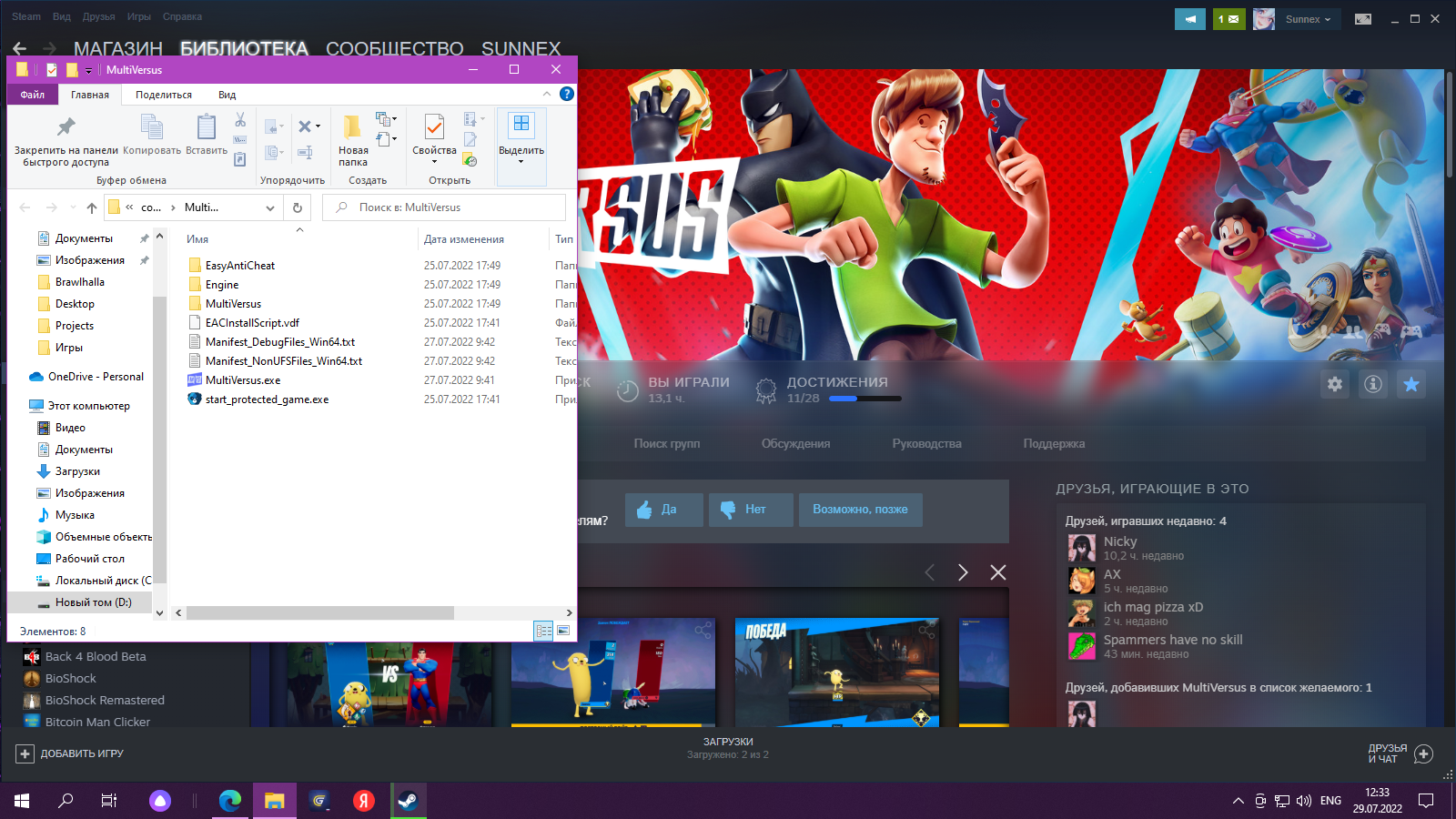Click scissors cut icon in ribbon
Viewport: 1456px width, 819px height.
tap(240, 120)
